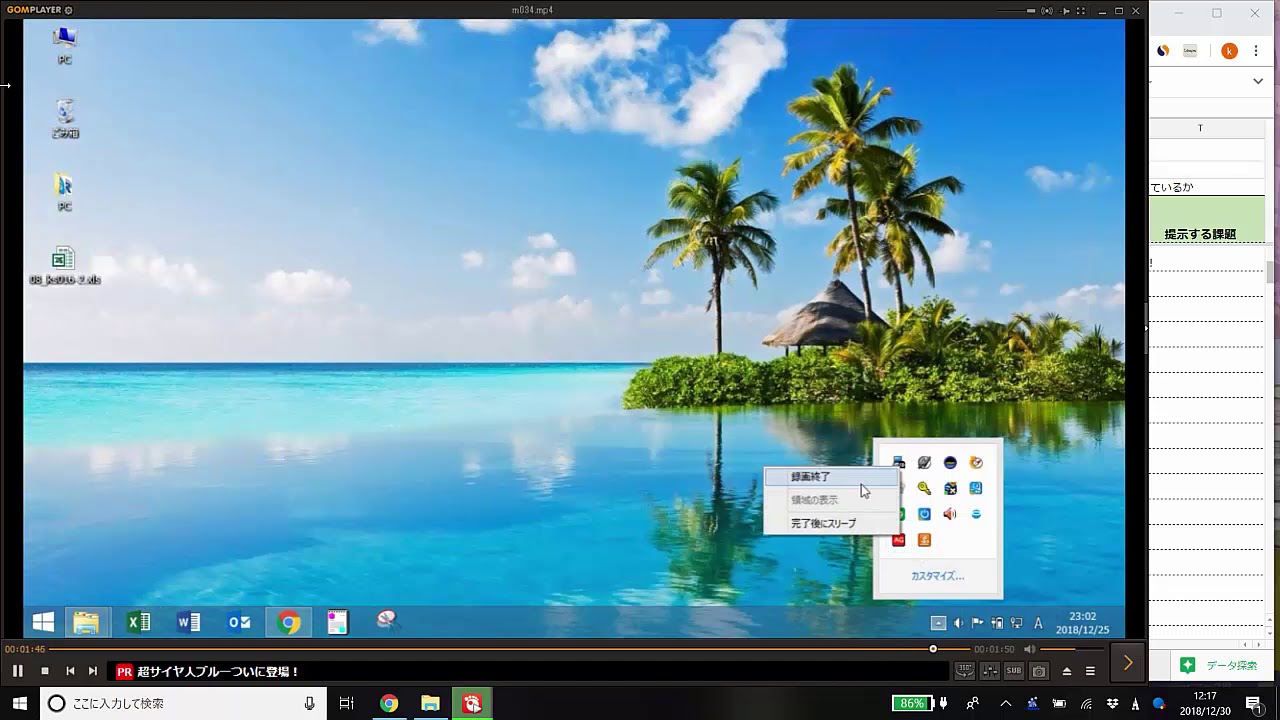This screenshot has height=720, width=1280.
Task: Pause the GOM Player video
Action: coord(18,671)
